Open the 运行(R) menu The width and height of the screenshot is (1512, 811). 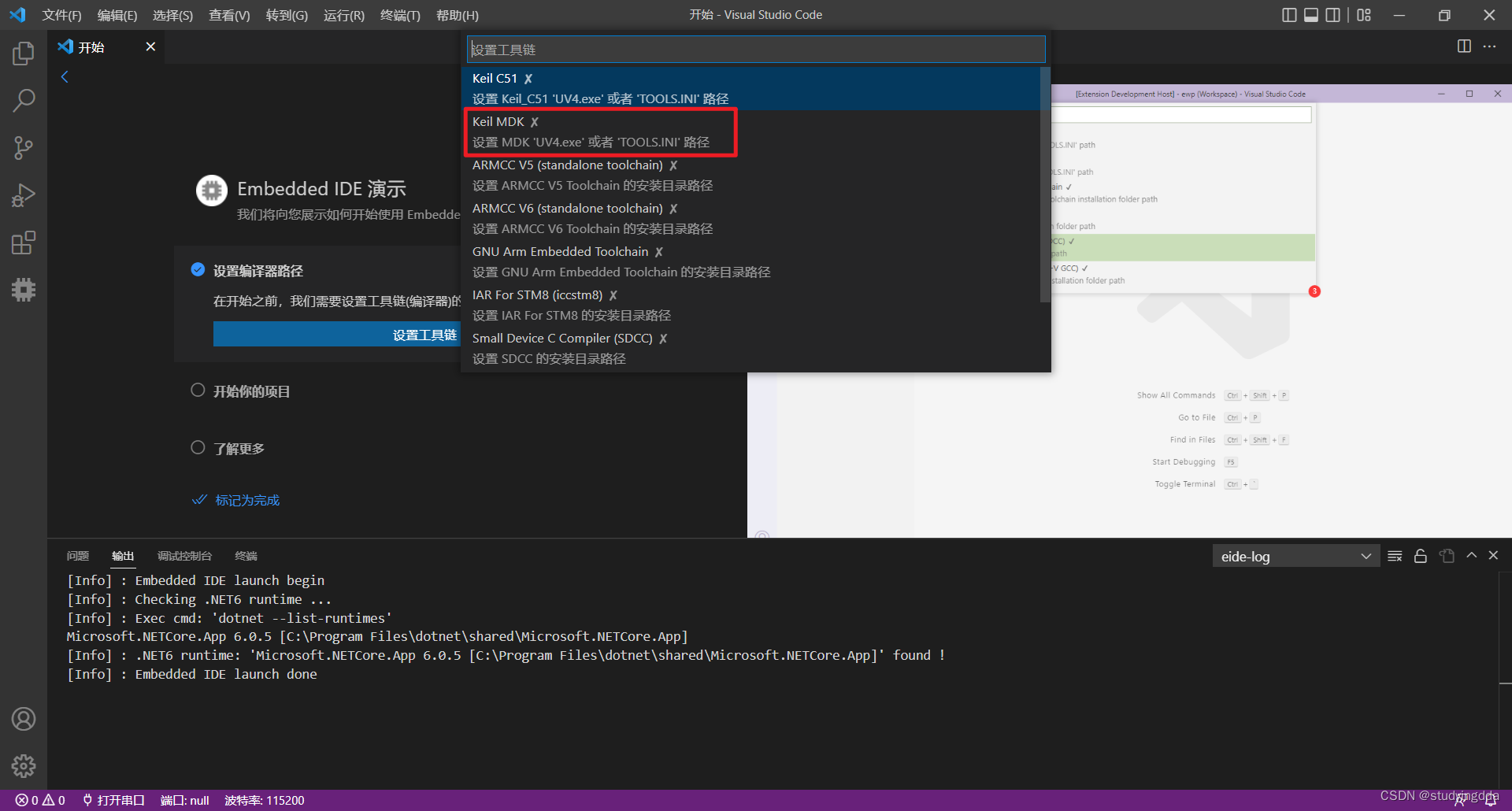344,15
